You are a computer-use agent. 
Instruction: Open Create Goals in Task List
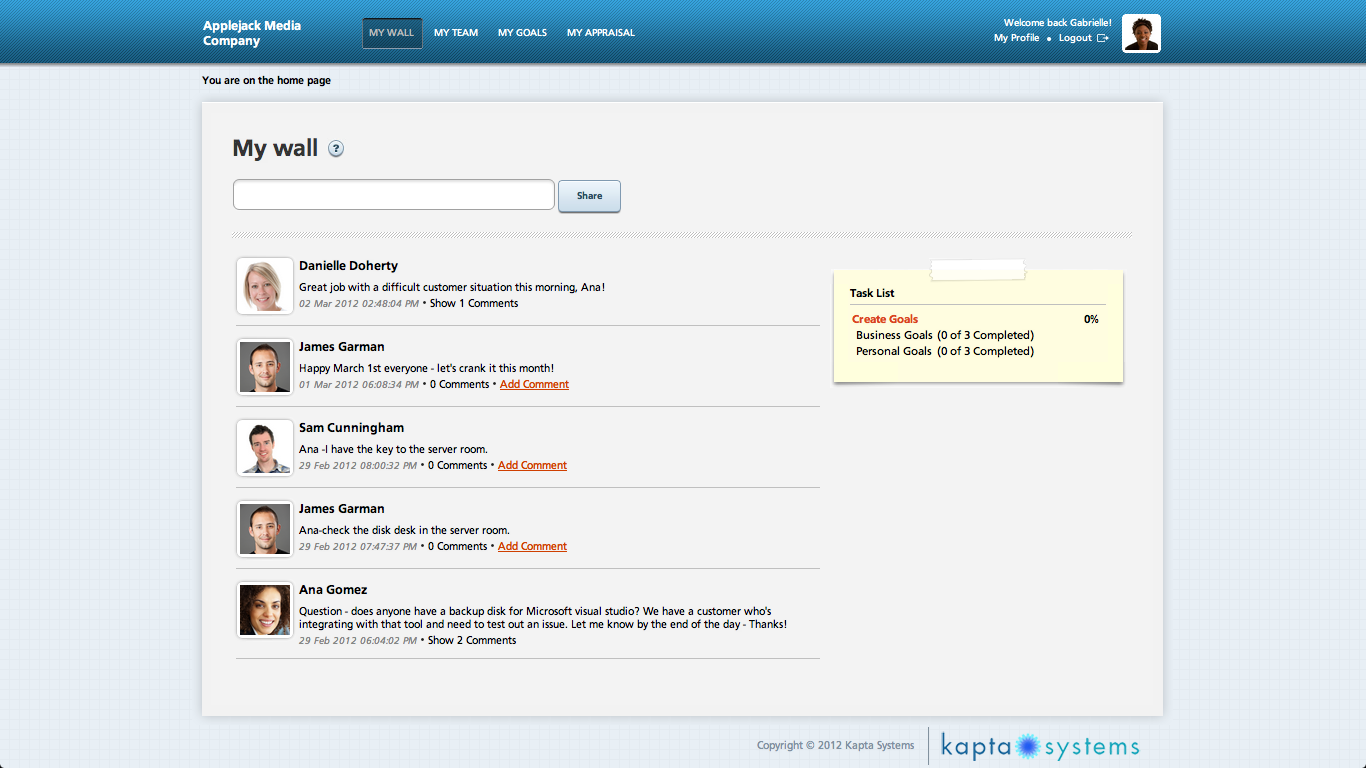885,319
